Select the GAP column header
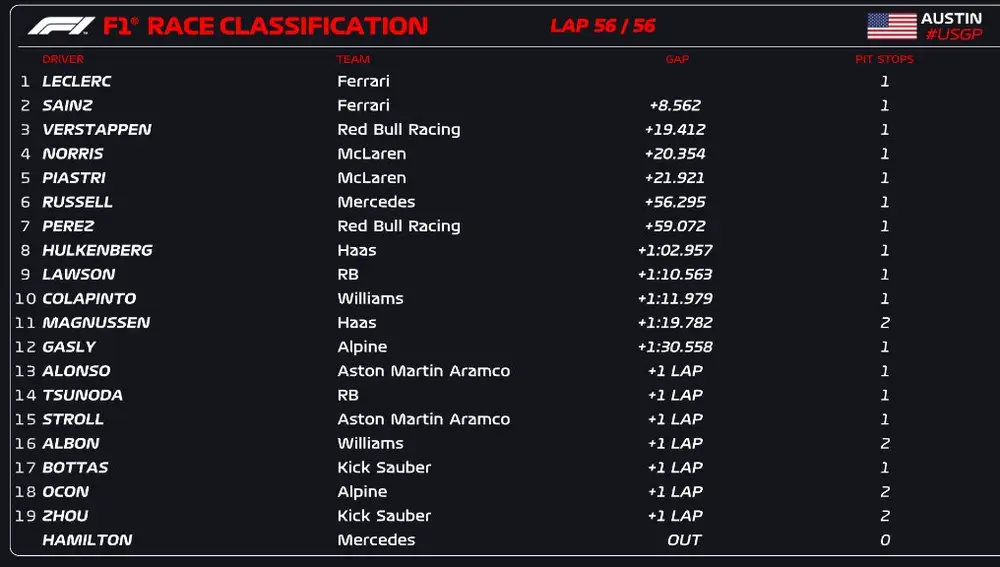The width and height of the screenshot is (1000, 567). click(677, 59)
